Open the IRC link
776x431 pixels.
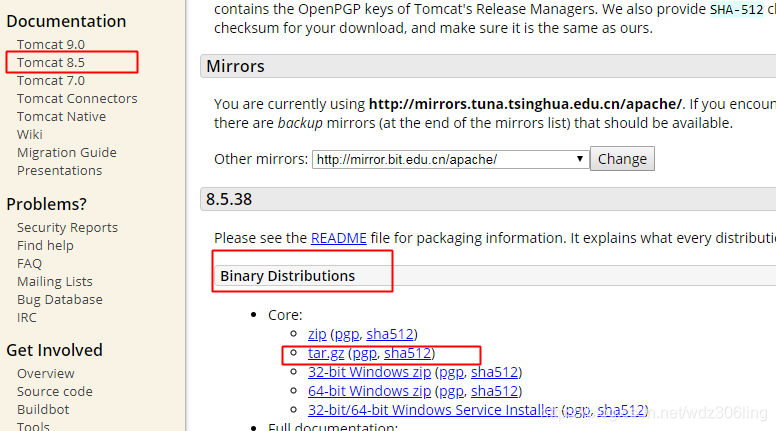(27, 318)
